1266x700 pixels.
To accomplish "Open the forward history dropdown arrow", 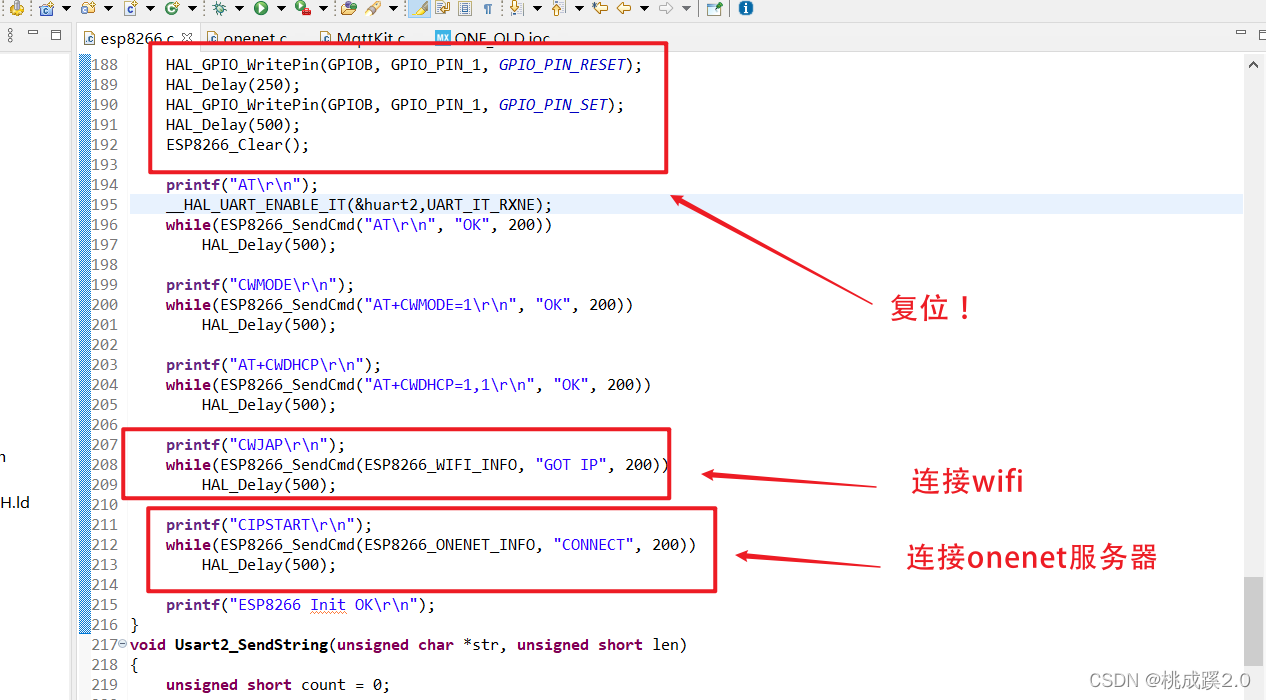I will (x=686, y=8).
